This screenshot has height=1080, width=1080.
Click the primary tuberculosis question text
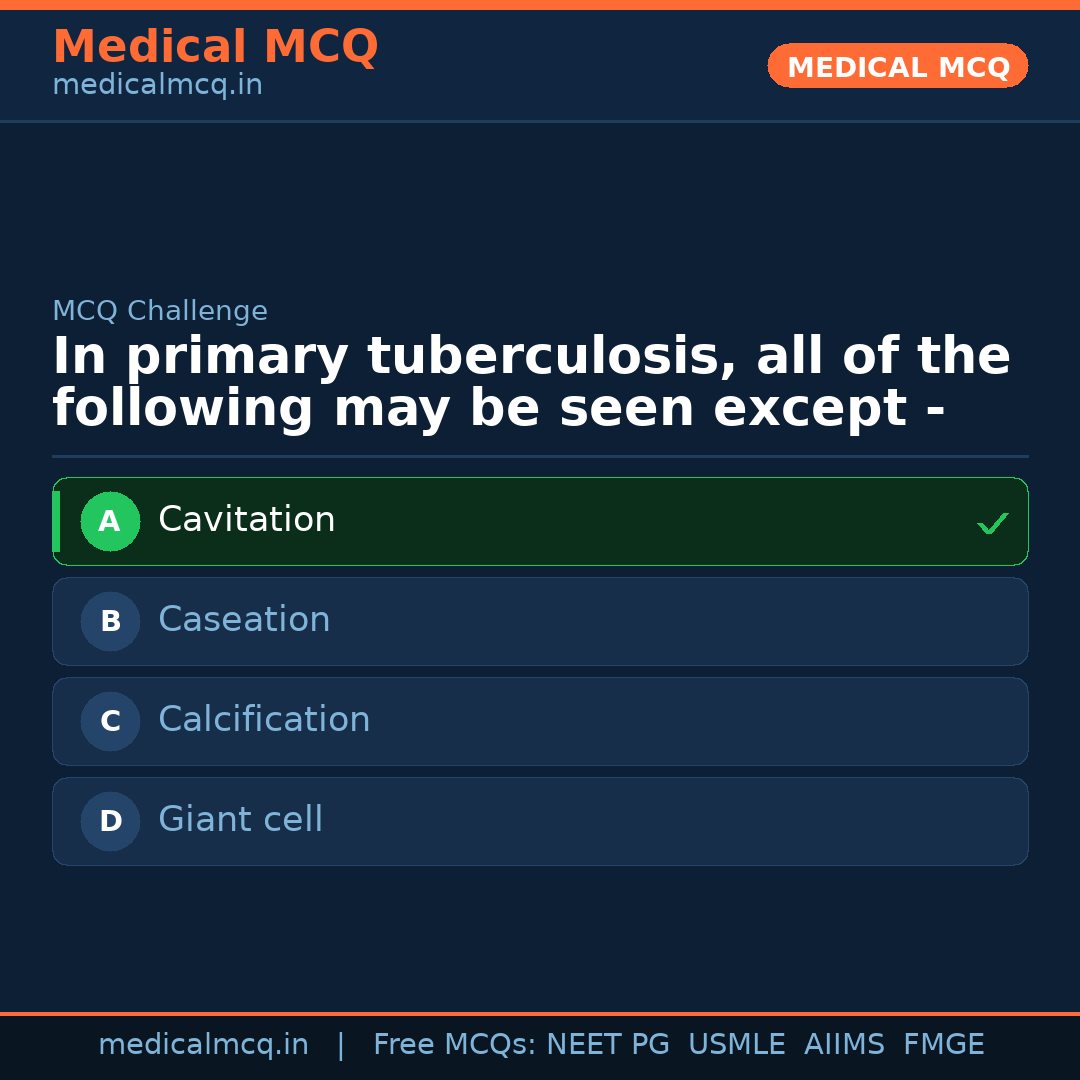[530, 383]
